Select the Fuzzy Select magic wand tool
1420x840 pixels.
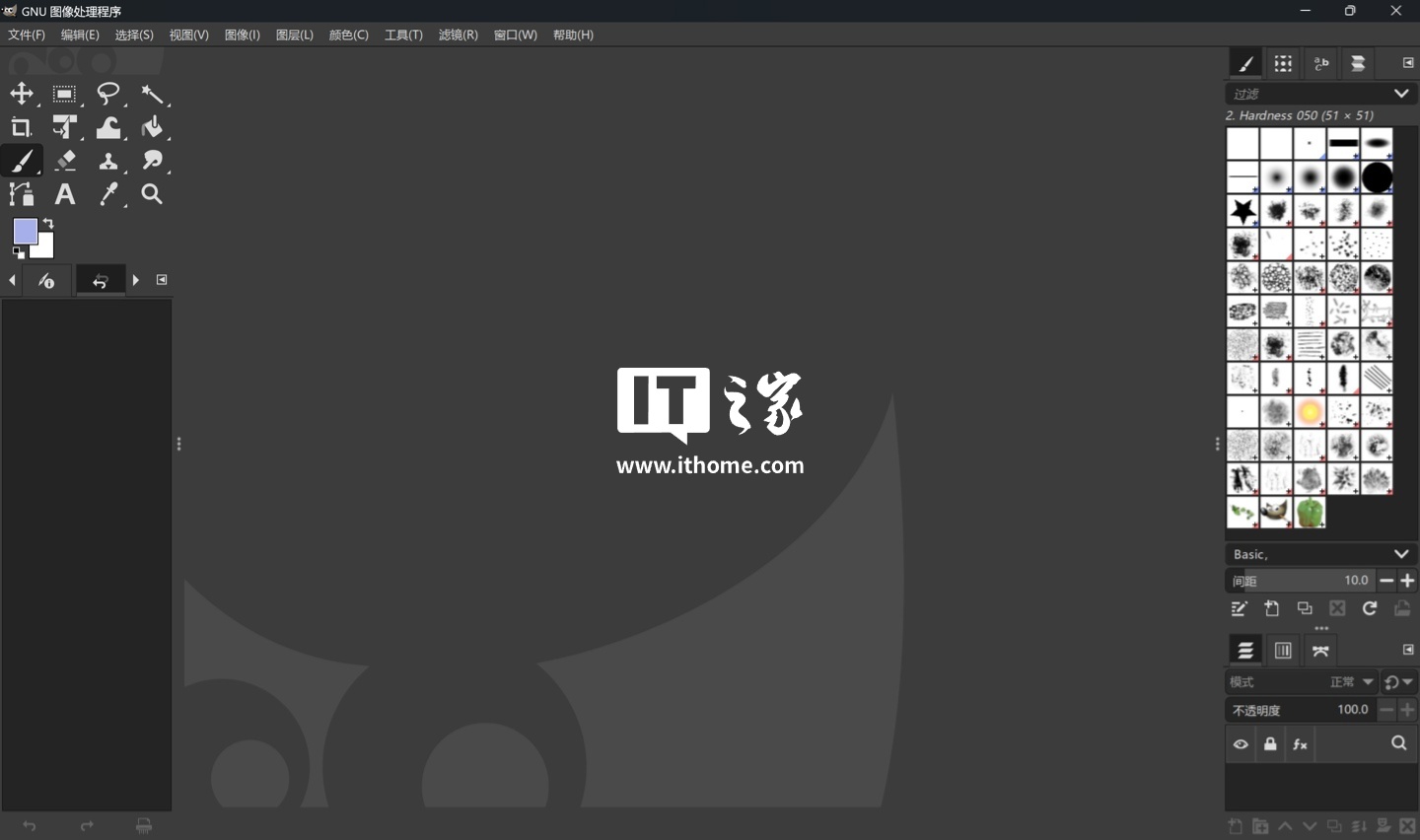pyautogui.click(x=152, y=95)
